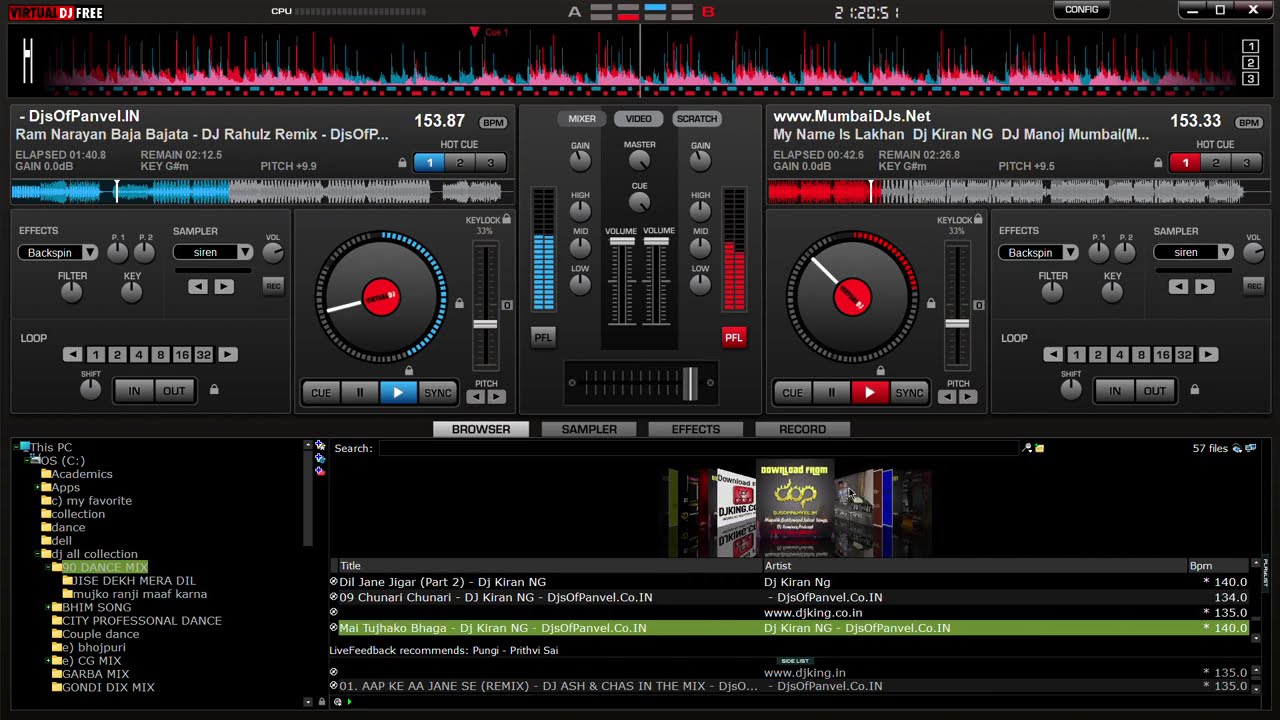Open the CONFIG settings
1280x720 pixels.
(x=1081, y=10)
